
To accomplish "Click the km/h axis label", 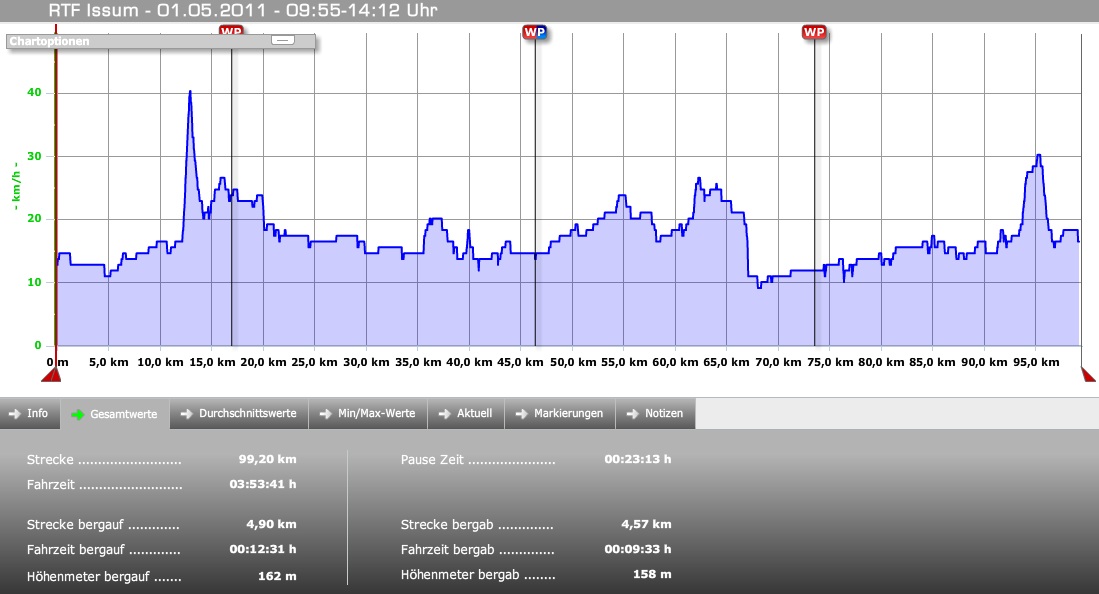I will (x=16, y=185).
